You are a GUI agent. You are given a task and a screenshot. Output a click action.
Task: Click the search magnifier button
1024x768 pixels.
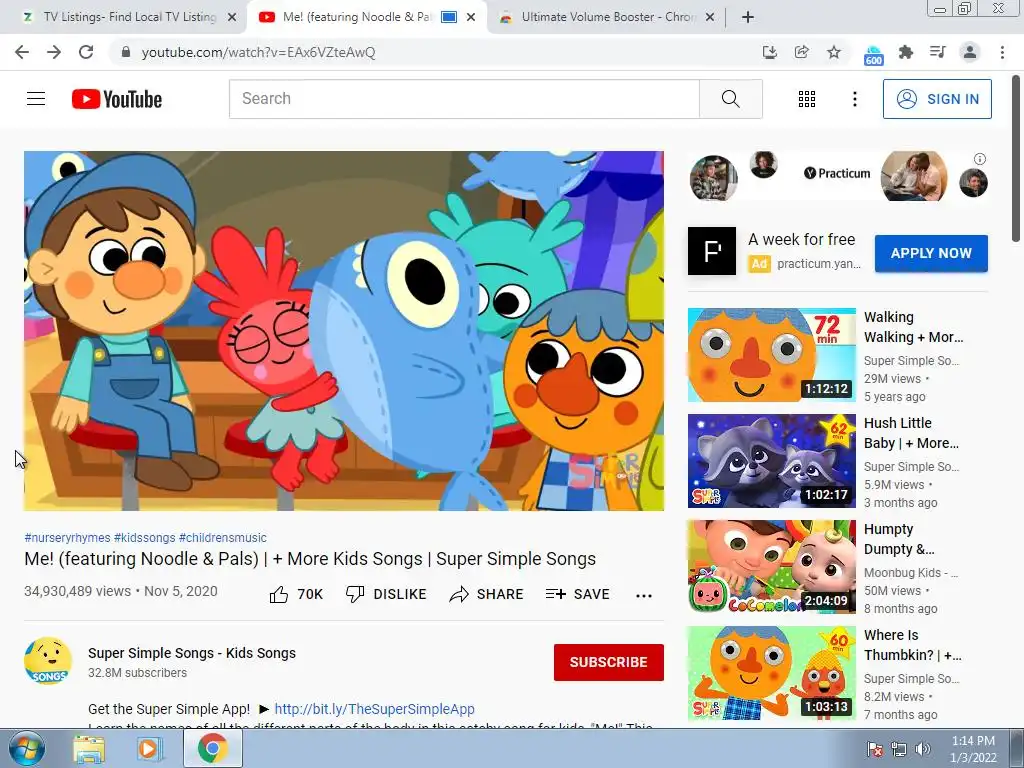coord(731,99)
